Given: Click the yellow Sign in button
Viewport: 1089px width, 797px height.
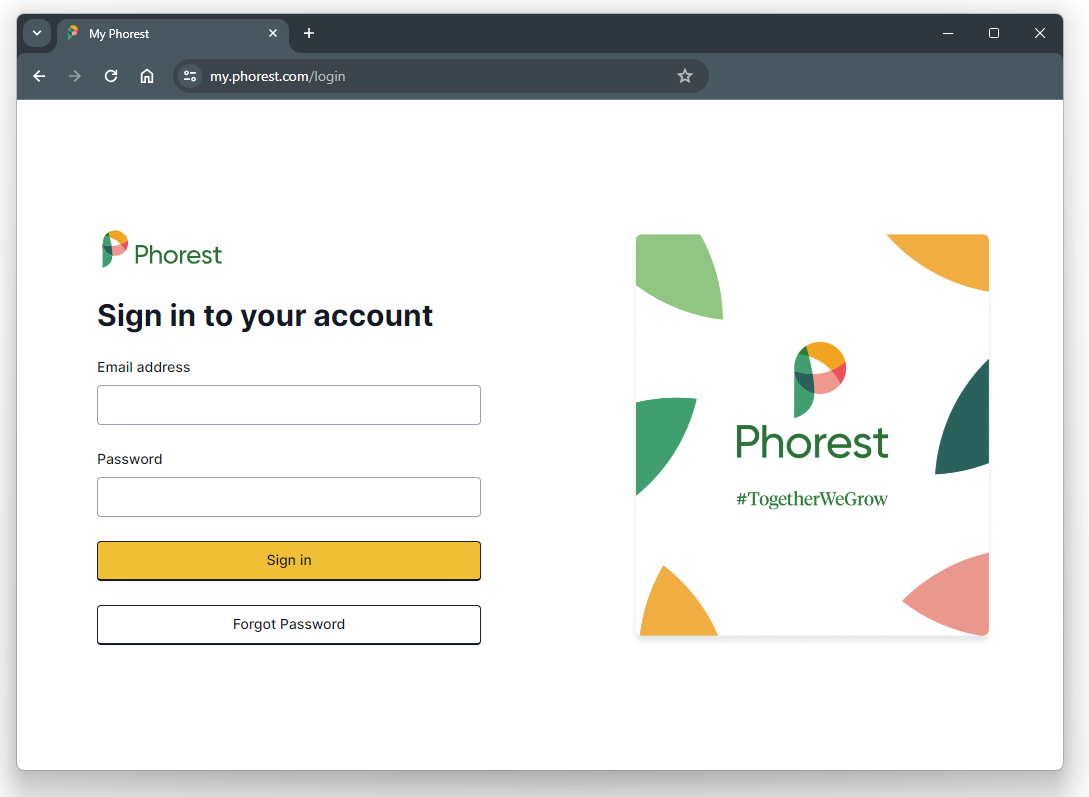Looking at the screenshot, I should click(x=289, y=560).
